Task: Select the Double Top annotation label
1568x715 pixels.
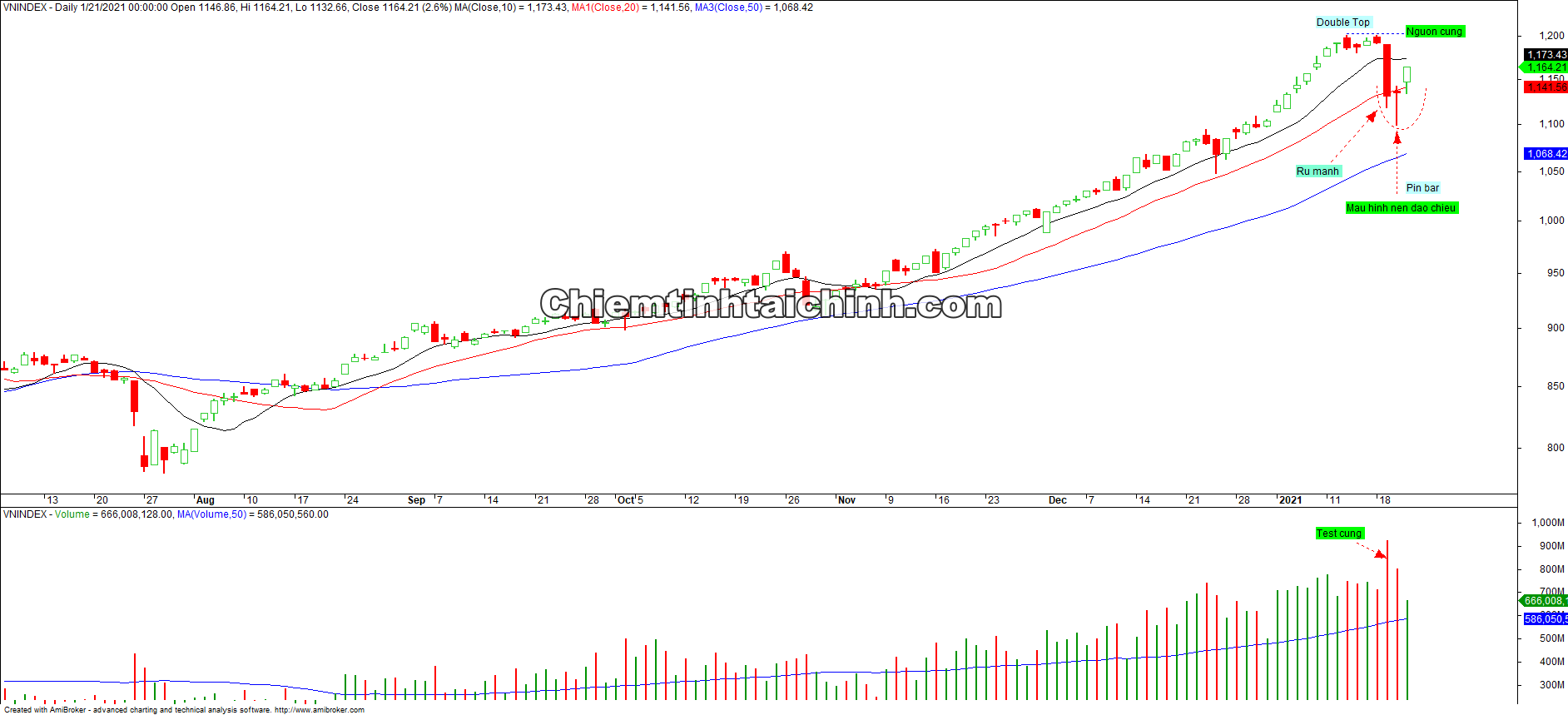Action: point(1342,22)
